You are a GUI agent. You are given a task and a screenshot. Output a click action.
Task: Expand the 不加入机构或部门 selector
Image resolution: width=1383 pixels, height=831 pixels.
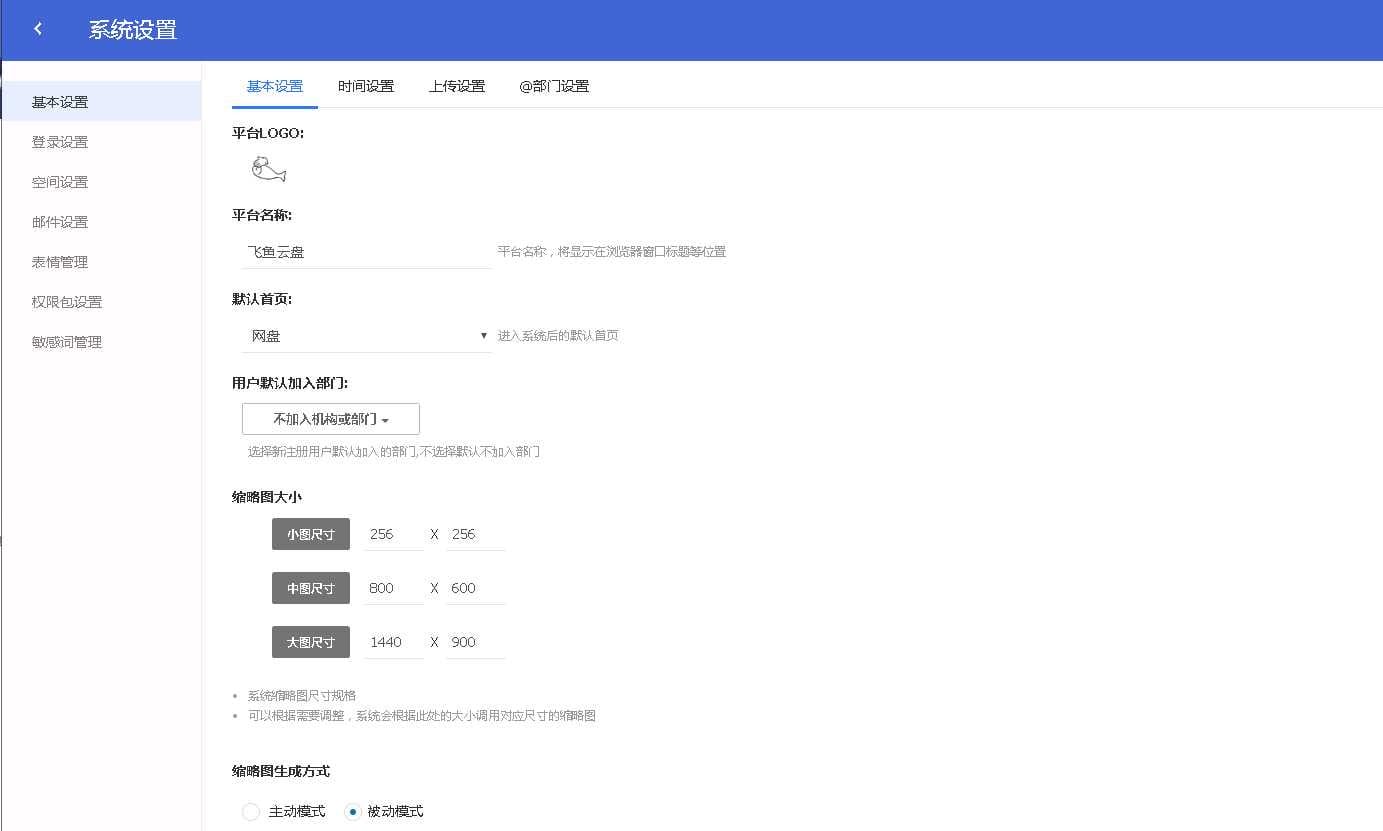330,418
